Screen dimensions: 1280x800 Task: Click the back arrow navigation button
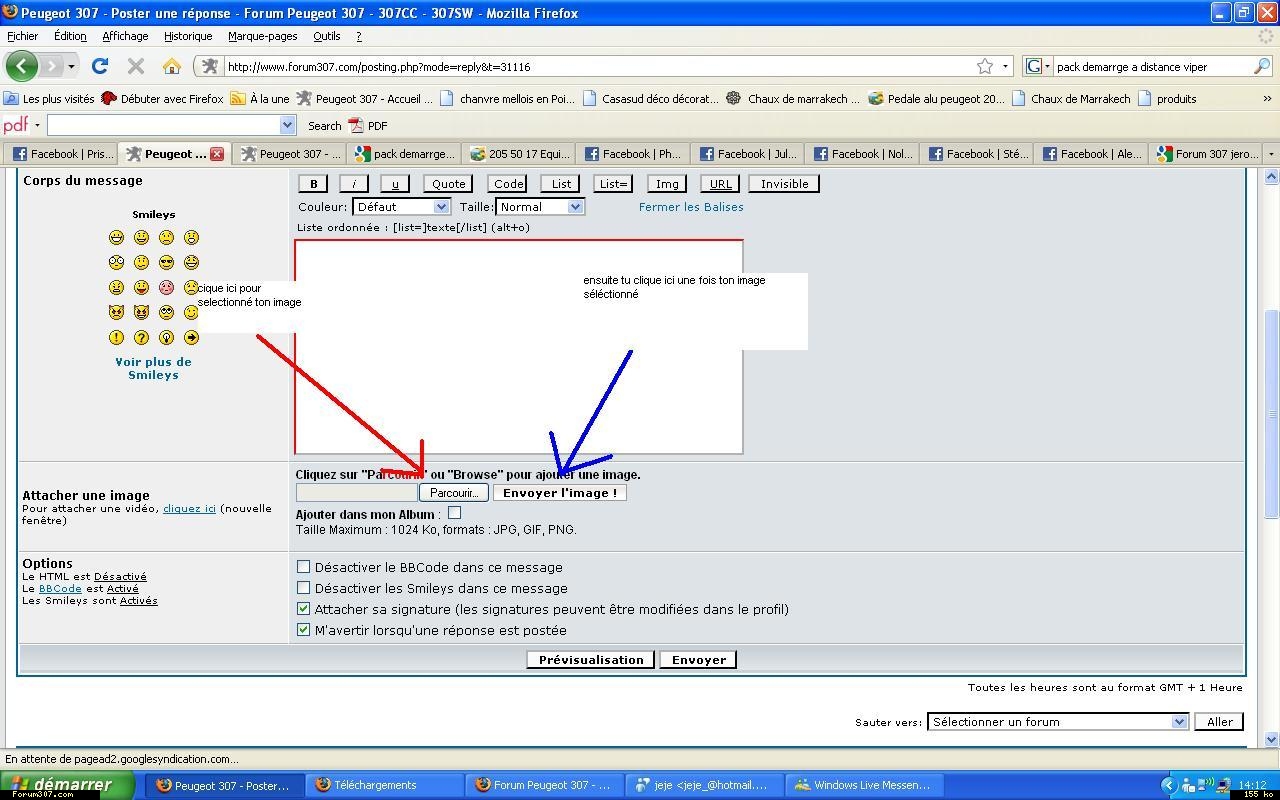click(x=21, y=66)
